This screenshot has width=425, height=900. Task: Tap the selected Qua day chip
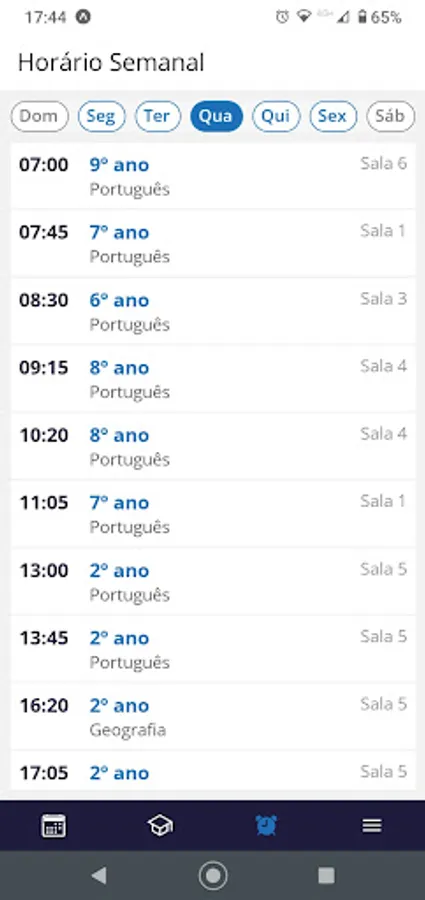coord(217,117)
